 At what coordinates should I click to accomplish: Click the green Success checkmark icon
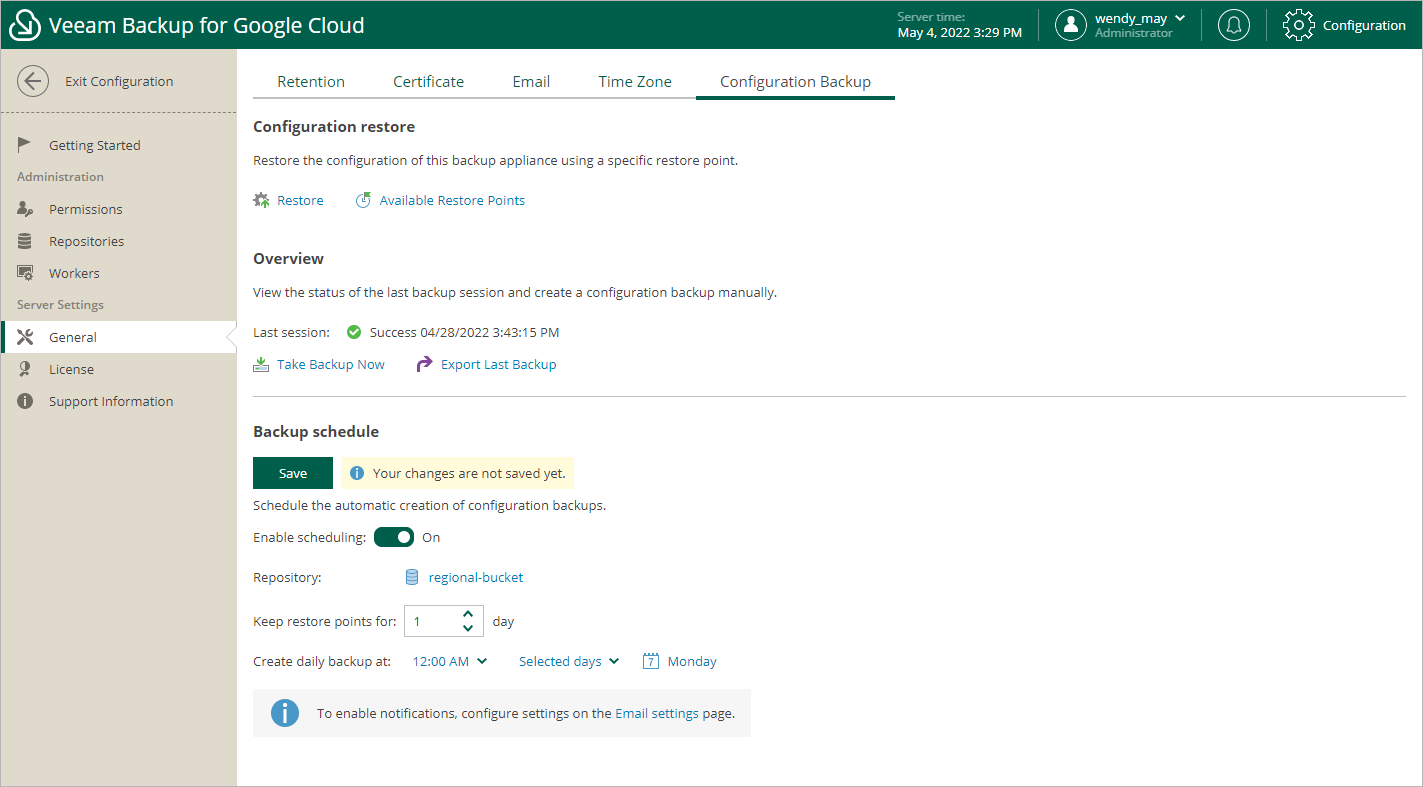(353, 332)
